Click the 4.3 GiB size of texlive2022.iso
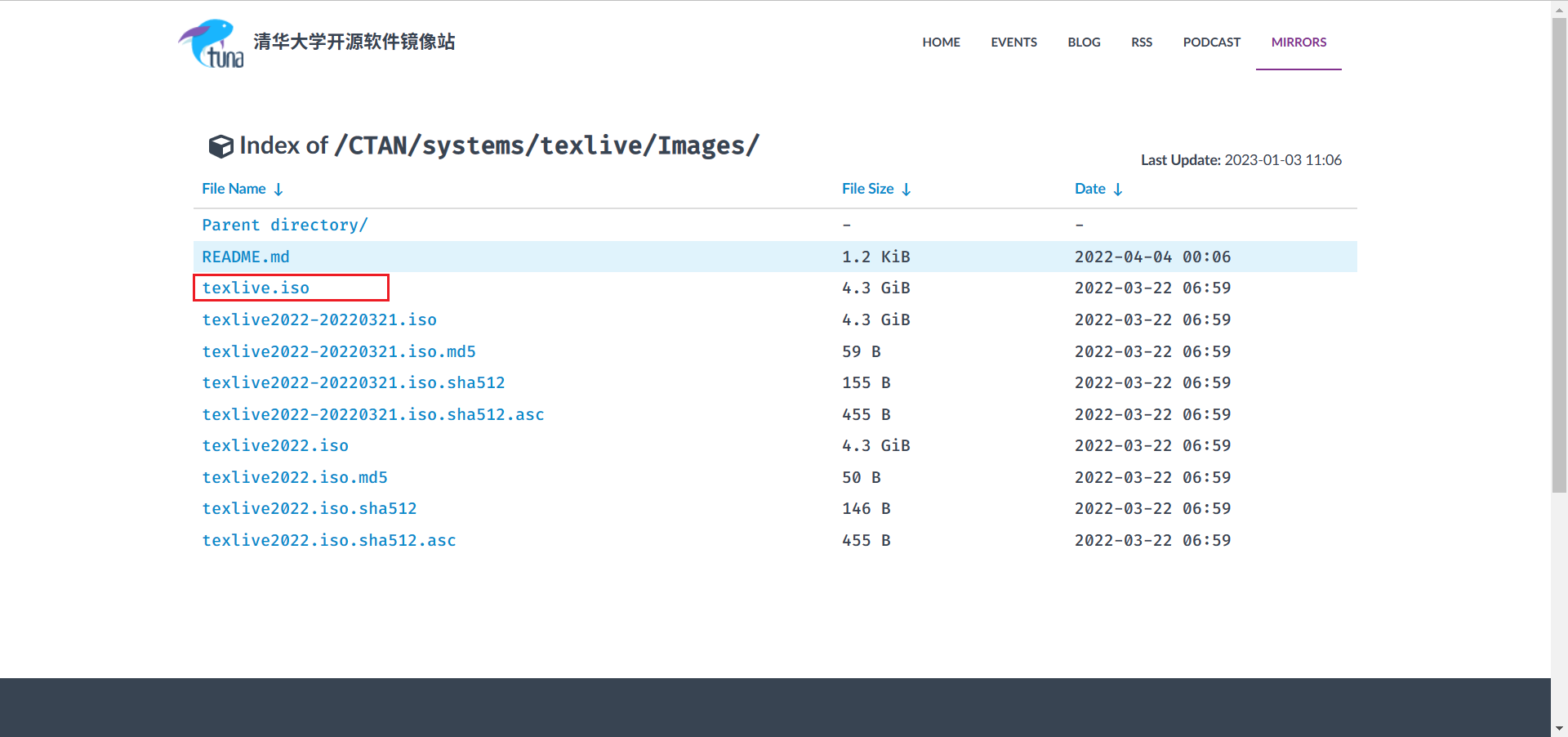Image resolution: width=1568 pixels, height=737 pixels. [876, 445]
